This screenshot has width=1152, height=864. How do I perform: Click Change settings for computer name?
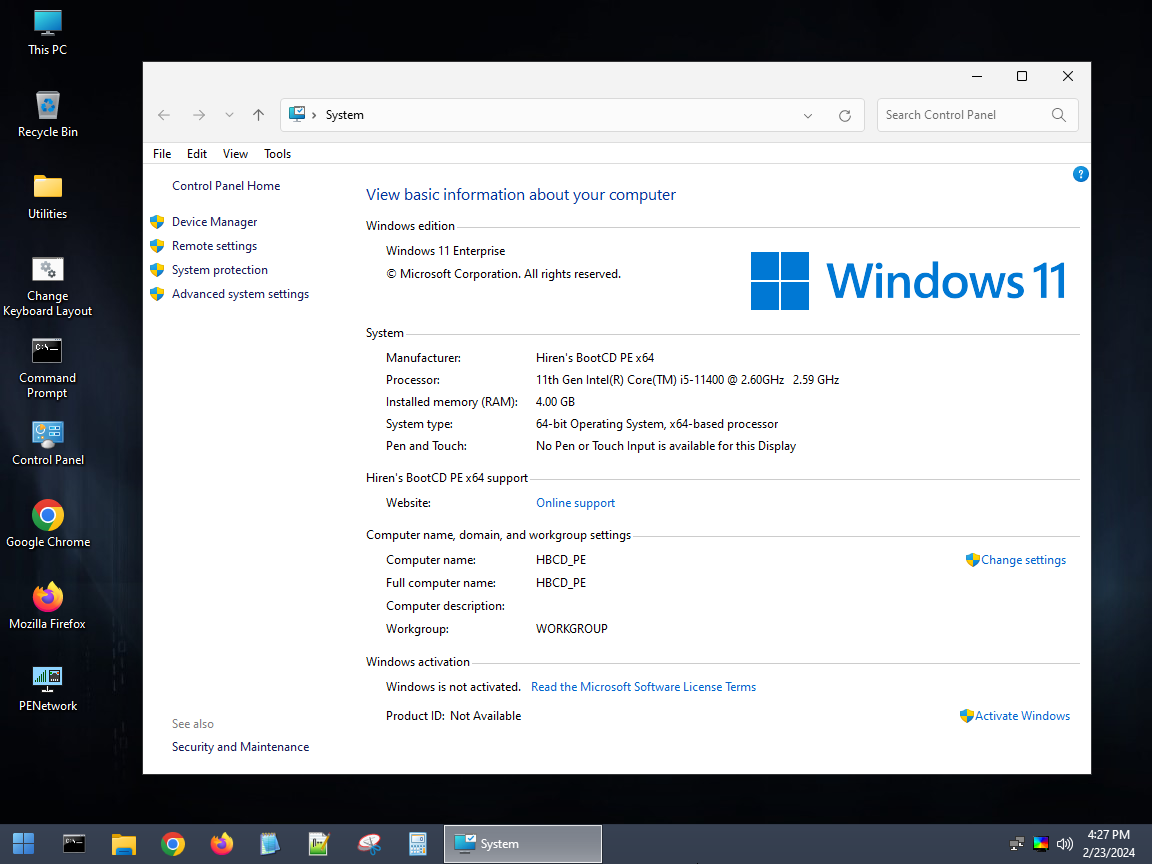click(1023, 560)
